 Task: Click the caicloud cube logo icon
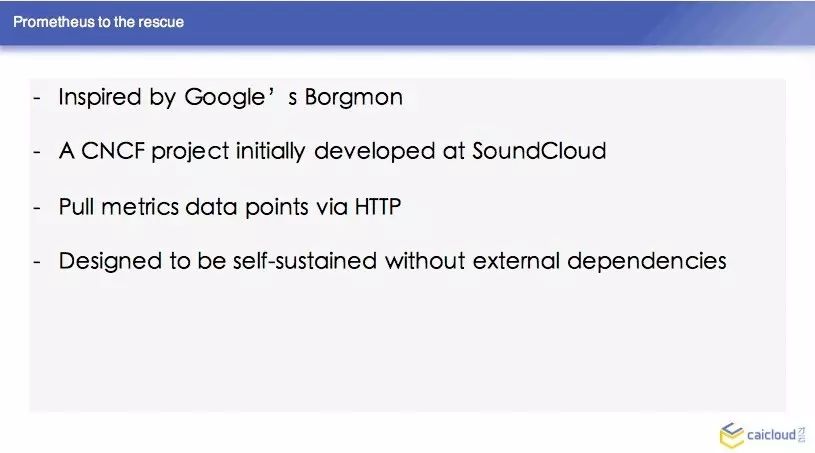732,435
